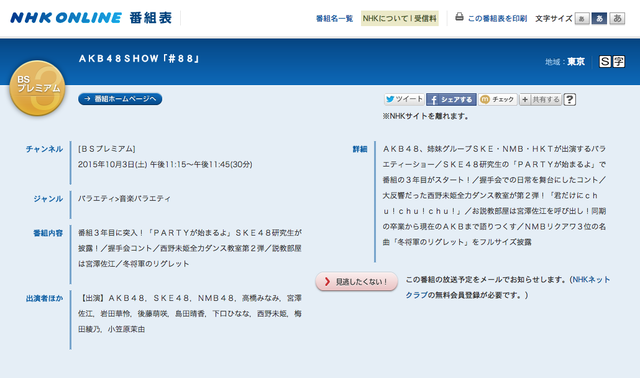Image resolution: width=640 pixels, height=378 pixels.
Task: Click the 番組内容 heading
Action: (x=48, y=233)
